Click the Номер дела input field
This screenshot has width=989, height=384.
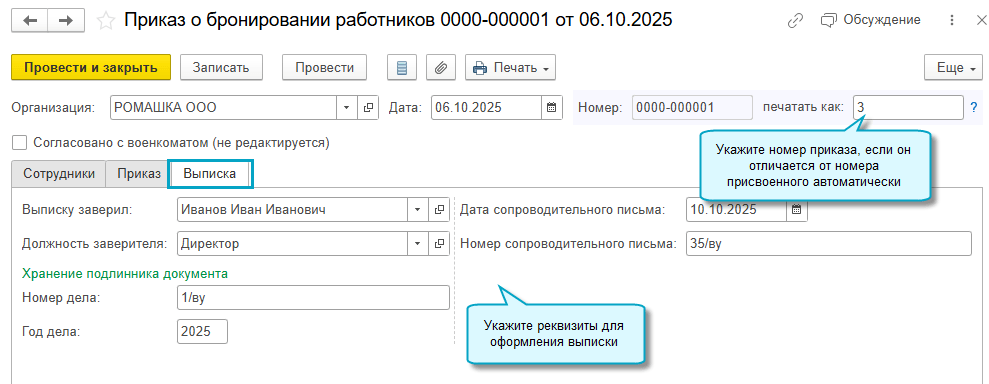[313, 298]
